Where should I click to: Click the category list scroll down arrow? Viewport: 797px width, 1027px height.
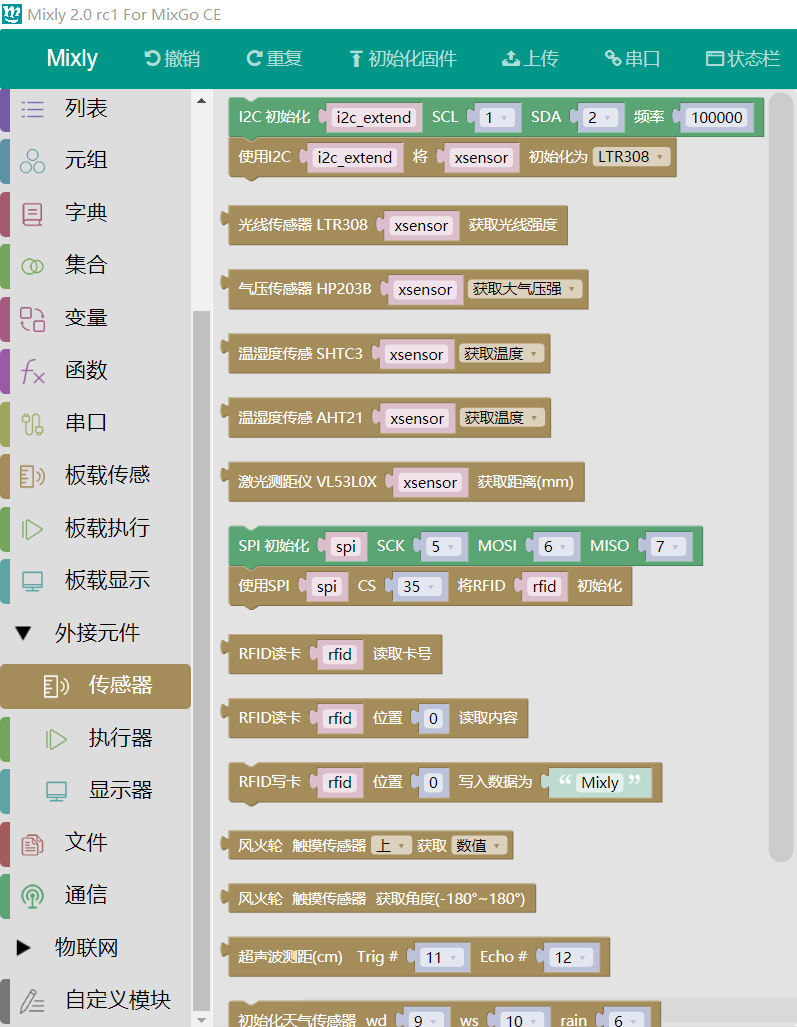click(x=201, y=1019)
